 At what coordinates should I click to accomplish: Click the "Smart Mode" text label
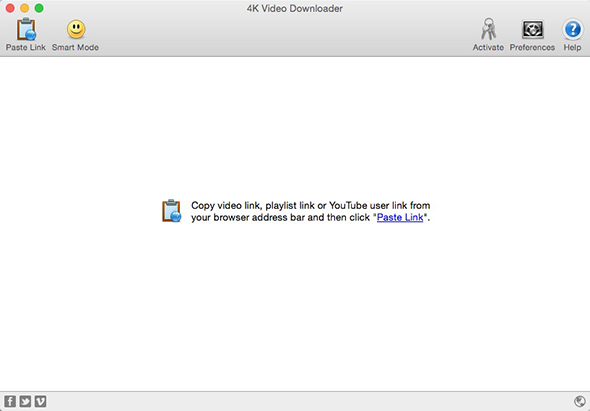75,47
